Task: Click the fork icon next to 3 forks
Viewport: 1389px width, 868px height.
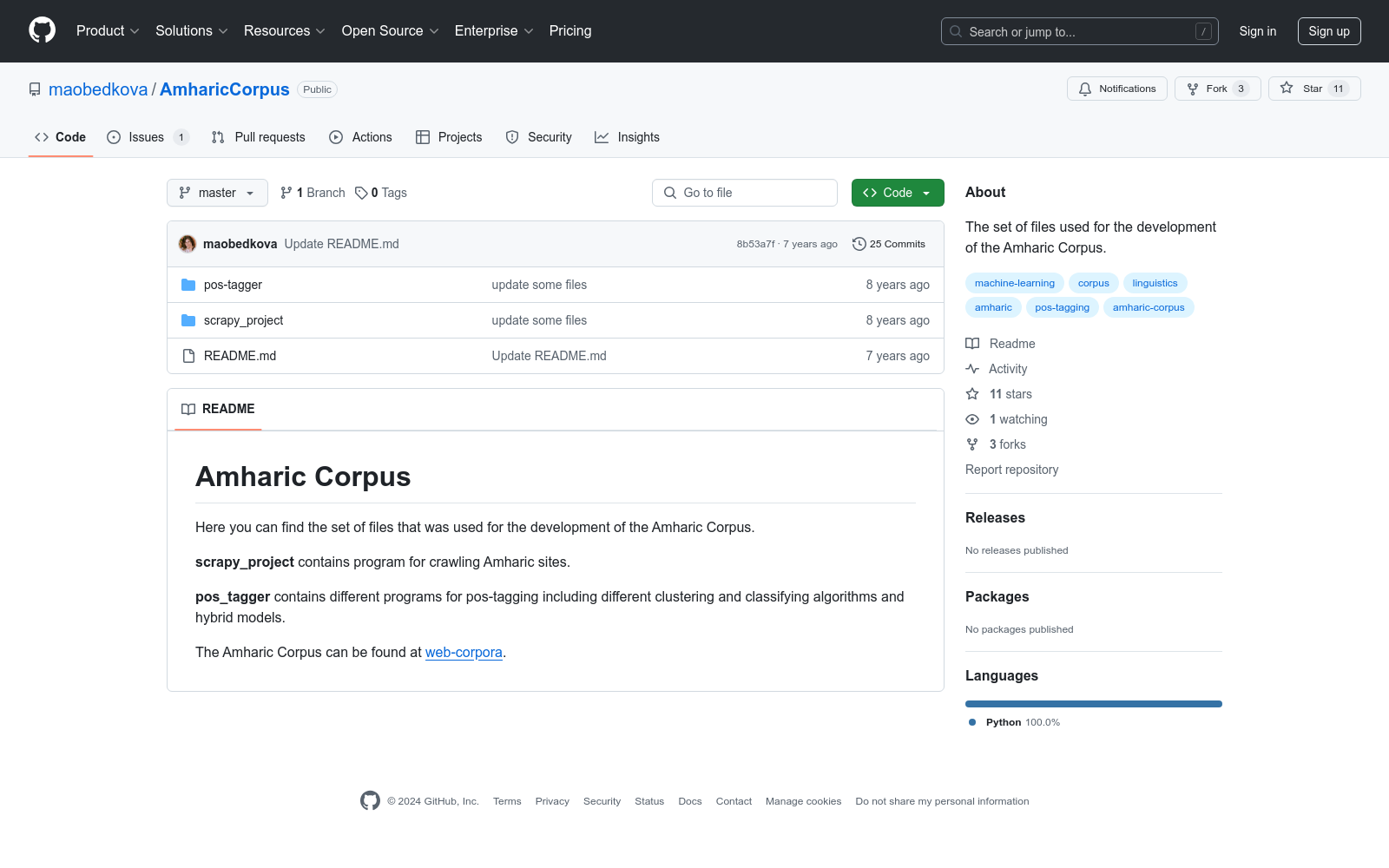Action: point(972,444)
